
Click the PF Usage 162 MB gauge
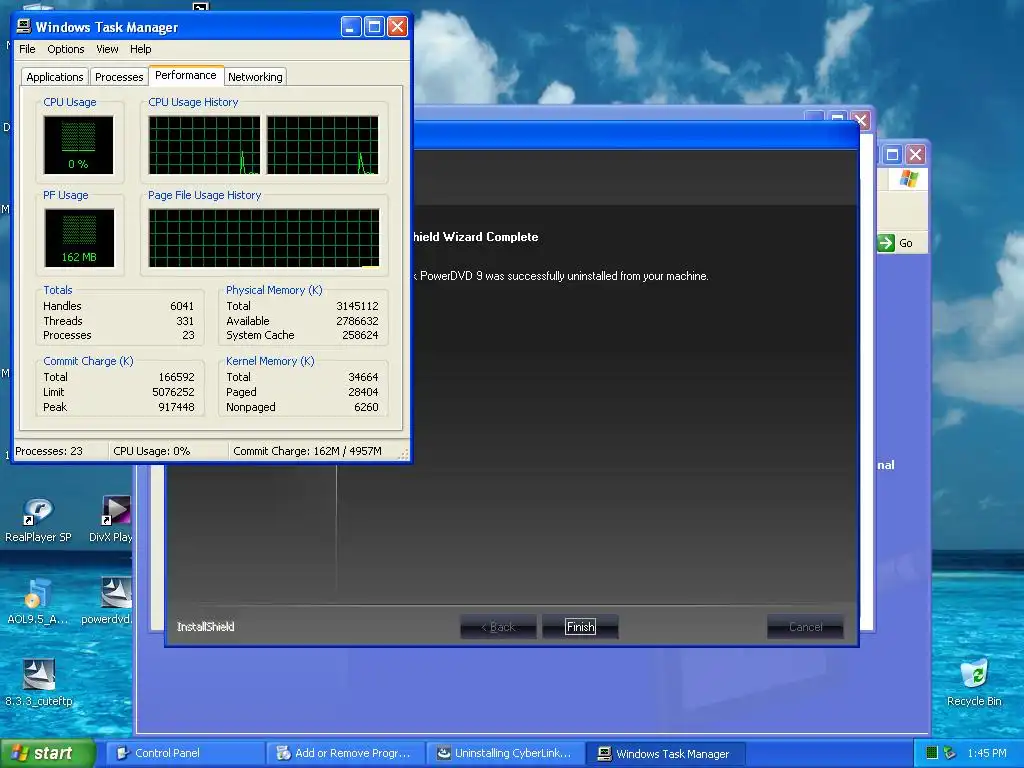pyautogui.click(x=79, y=238)
